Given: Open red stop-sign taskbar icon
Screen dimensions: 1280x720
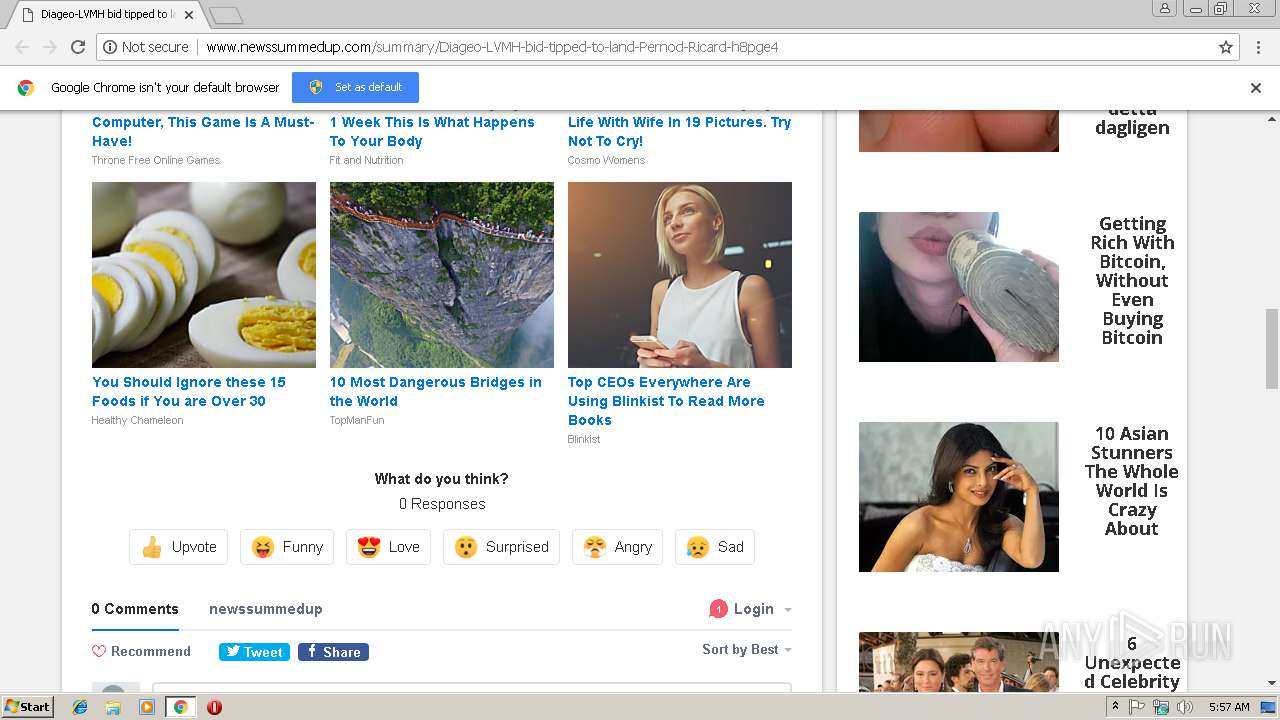Looking at the screenshot, I should pos(214,707).
